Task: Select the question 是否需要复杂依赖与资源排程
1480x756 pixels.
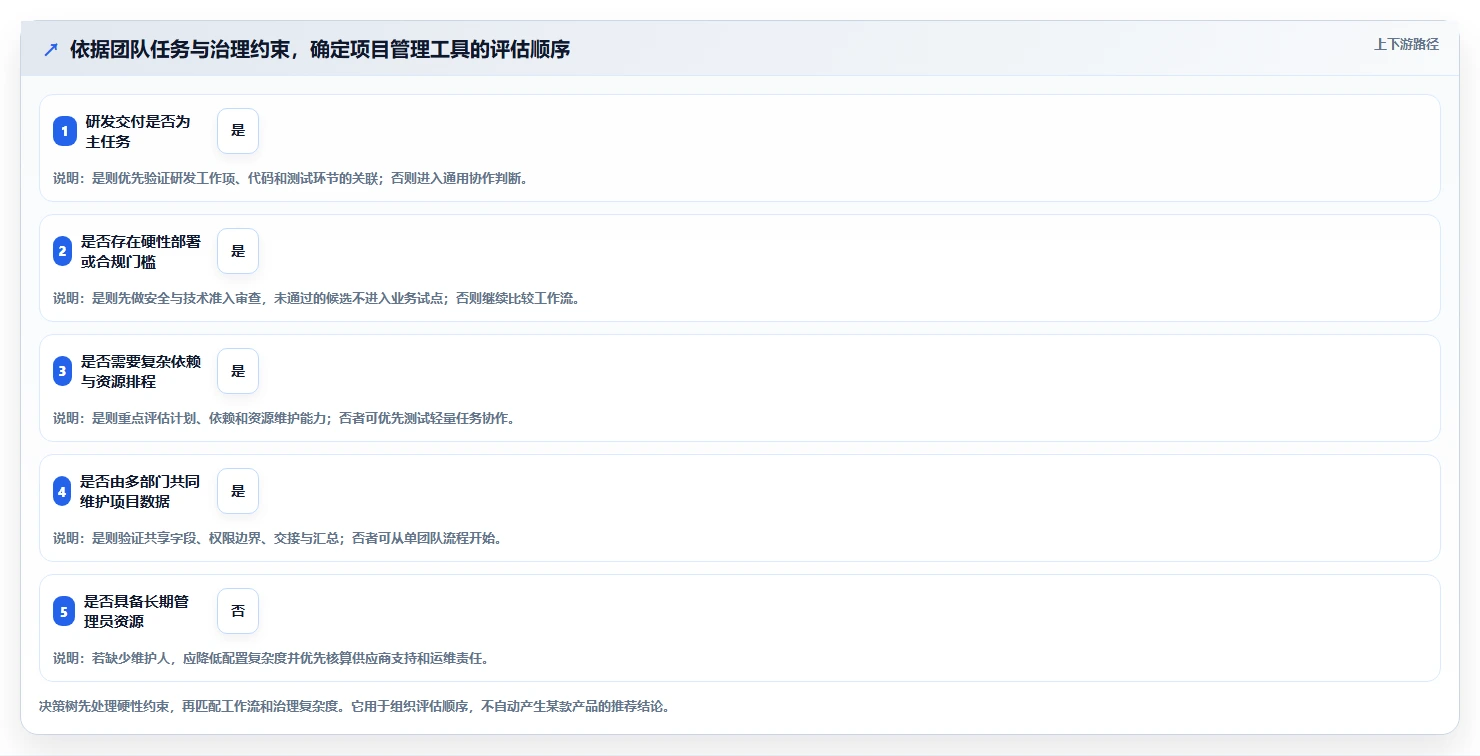Action: coord(141,371)
